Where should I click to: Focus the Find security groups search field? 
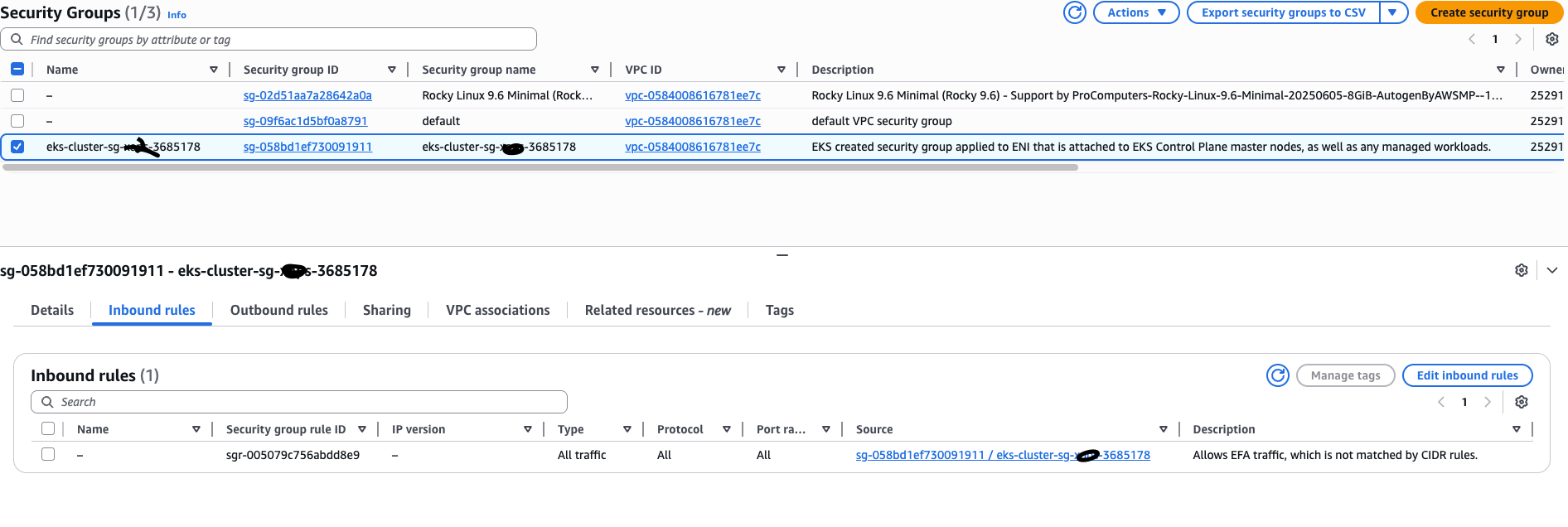(x=273, y=40)
